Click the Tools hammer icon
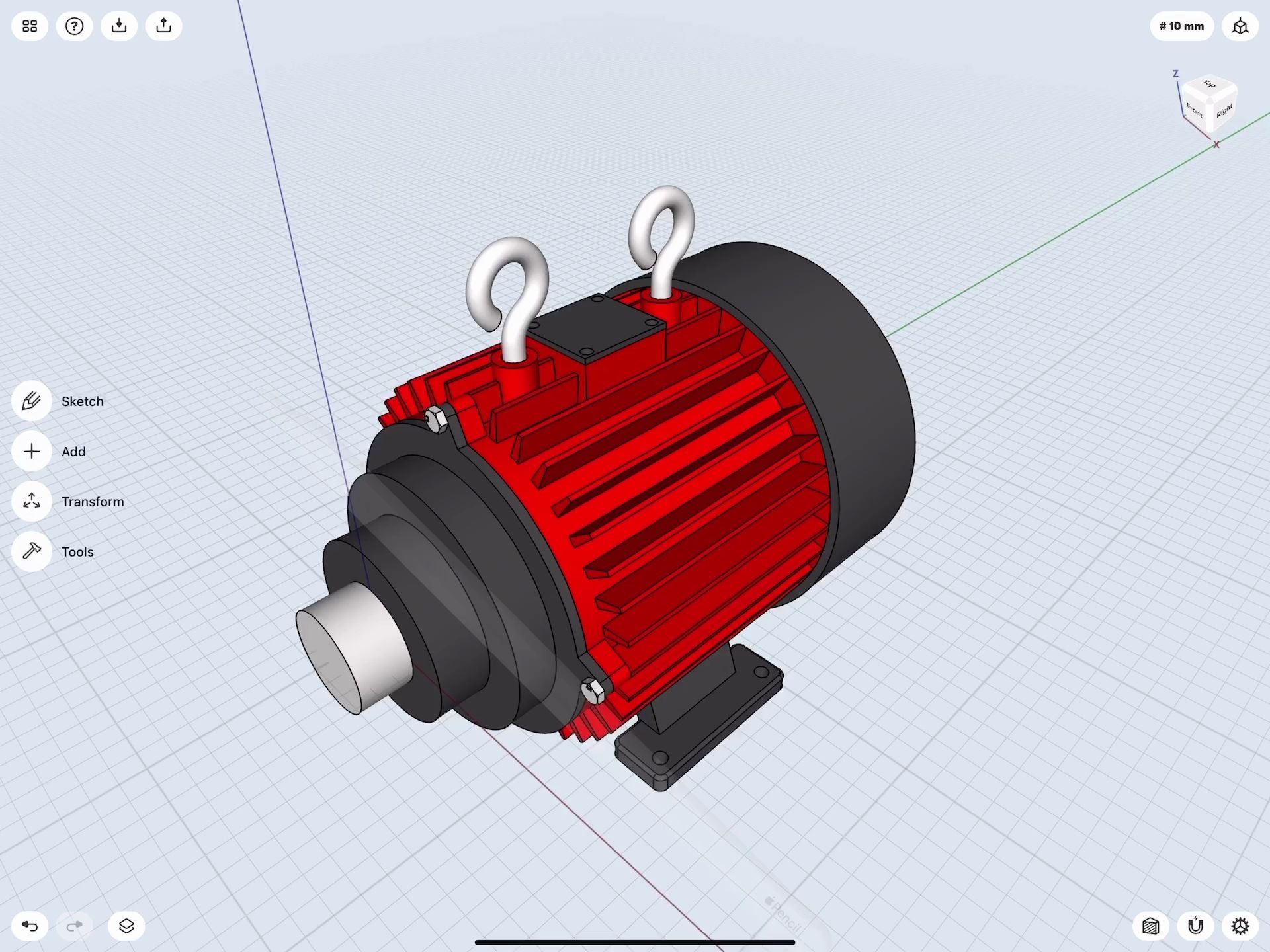Image resolution: width=1270 pixels, height=952 pixels. coord(31,551)
